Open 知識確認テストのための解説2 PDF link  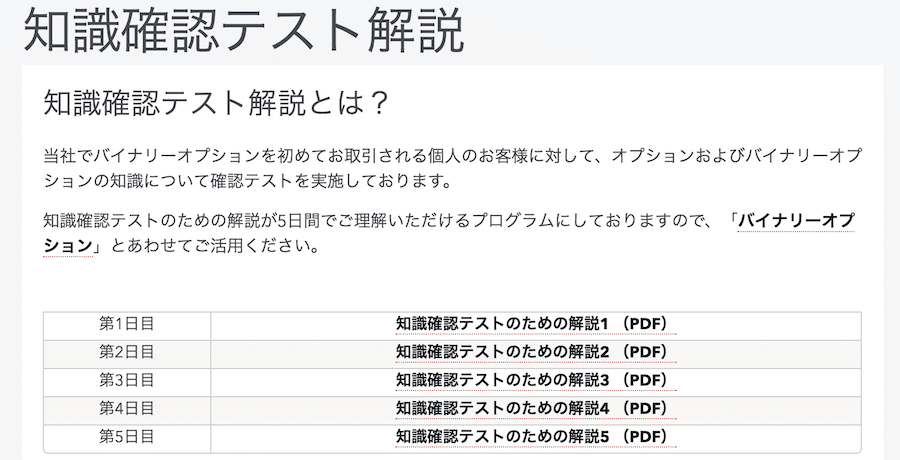click(536, 352)
